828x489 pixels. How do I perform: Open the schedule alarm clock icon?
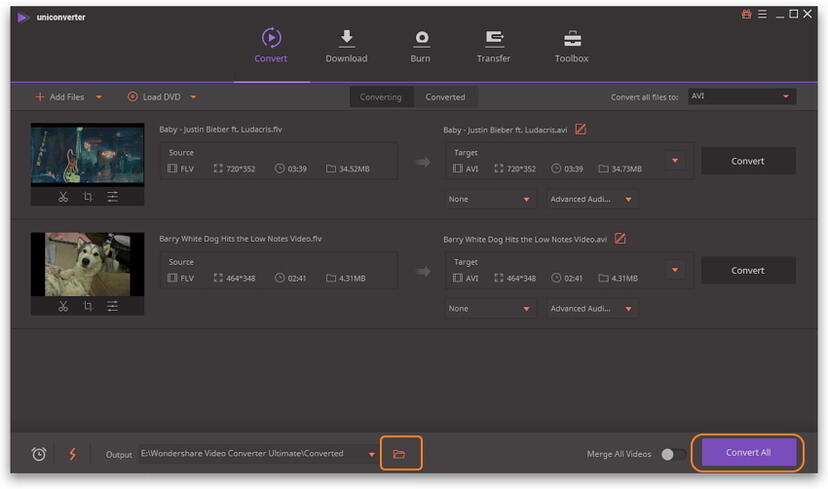pos(39,454)
